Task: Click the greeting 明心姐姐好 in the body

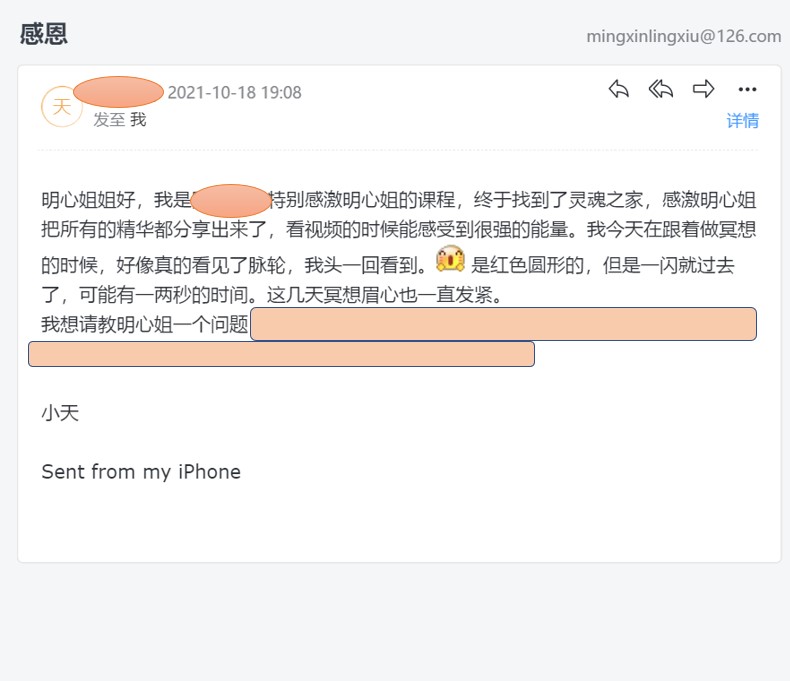Action: pyautogui.click(x=88, y=200)
